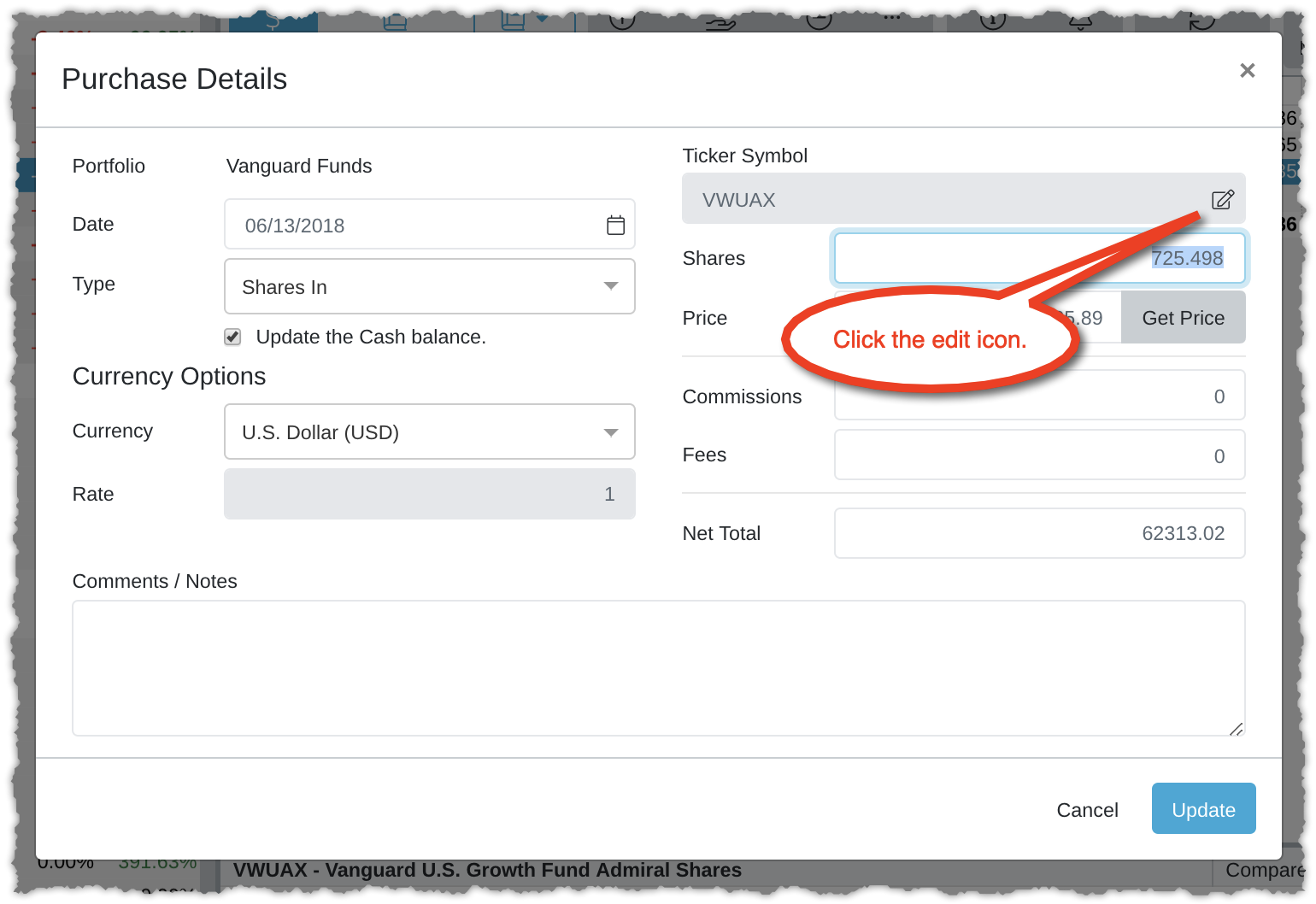
Task: Click the VWUAX ticker symbol field
Action: click(x=964, y=199)
